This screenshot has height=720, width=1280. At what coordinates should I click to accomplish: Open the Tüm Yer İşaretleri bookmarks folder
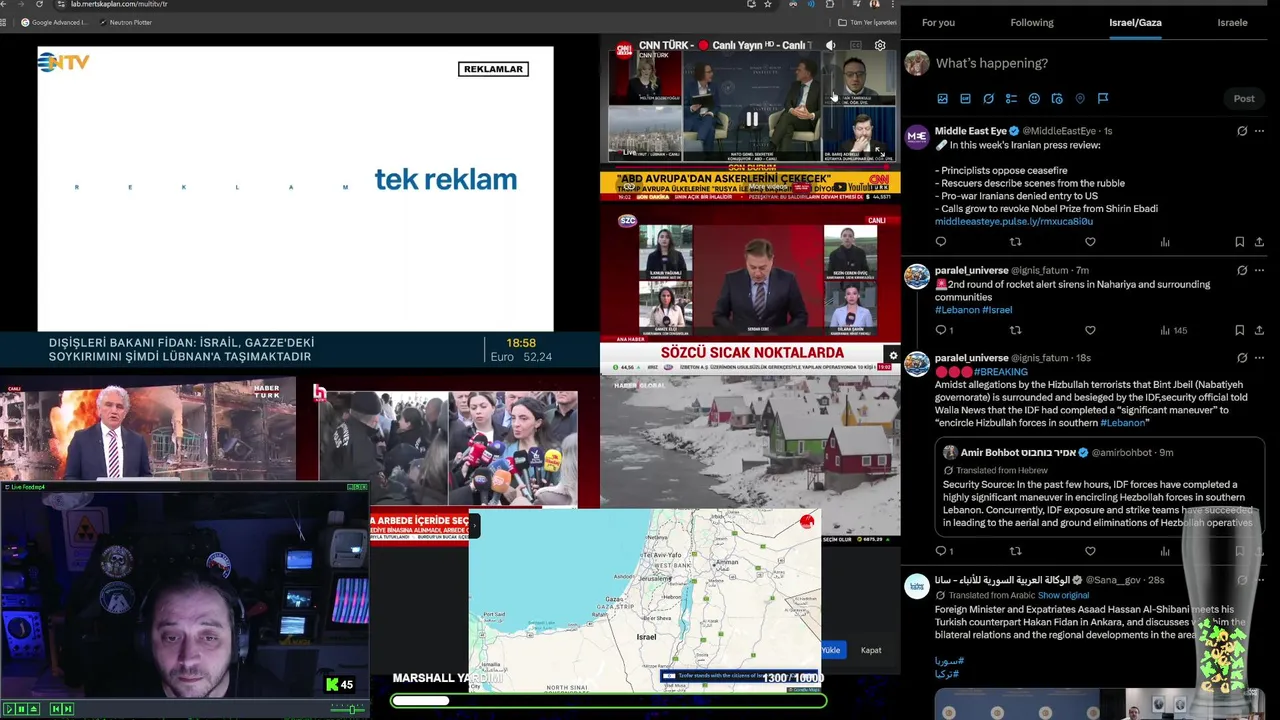pyautogui.click(x=867, y=22)
